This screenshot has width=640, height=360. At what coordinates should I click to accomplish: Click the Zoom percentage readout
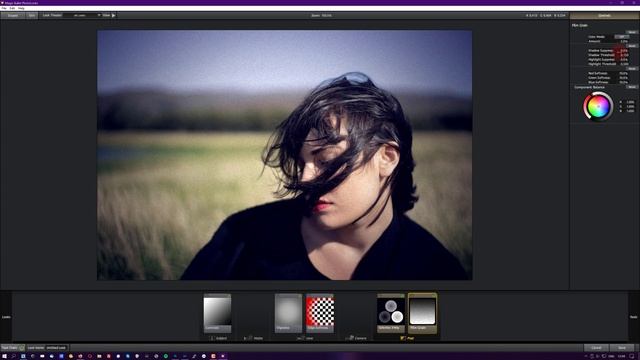(x=322, y=16)
